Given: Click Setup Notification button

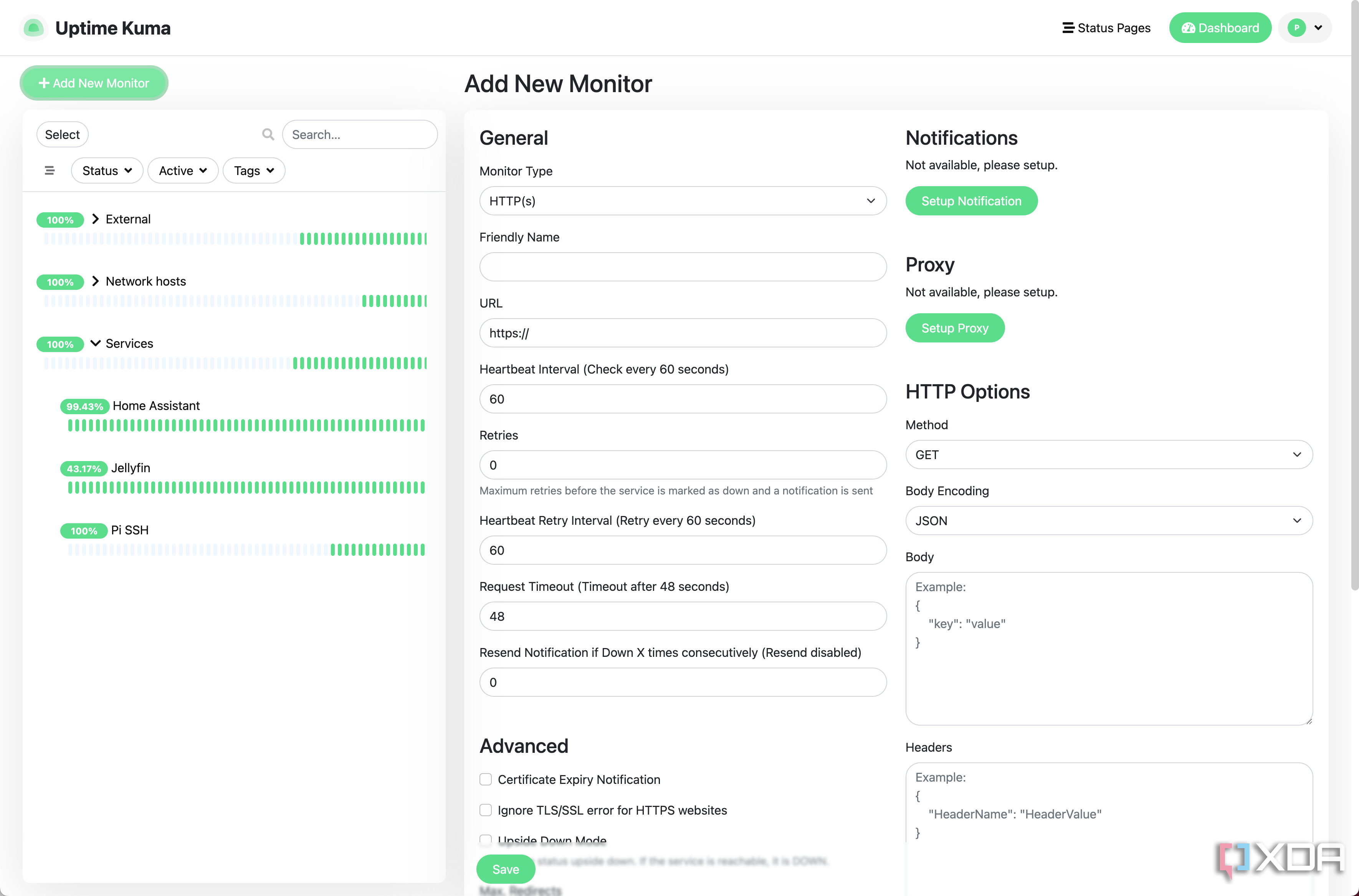Looking at the screenshot, I should (971, 200).
